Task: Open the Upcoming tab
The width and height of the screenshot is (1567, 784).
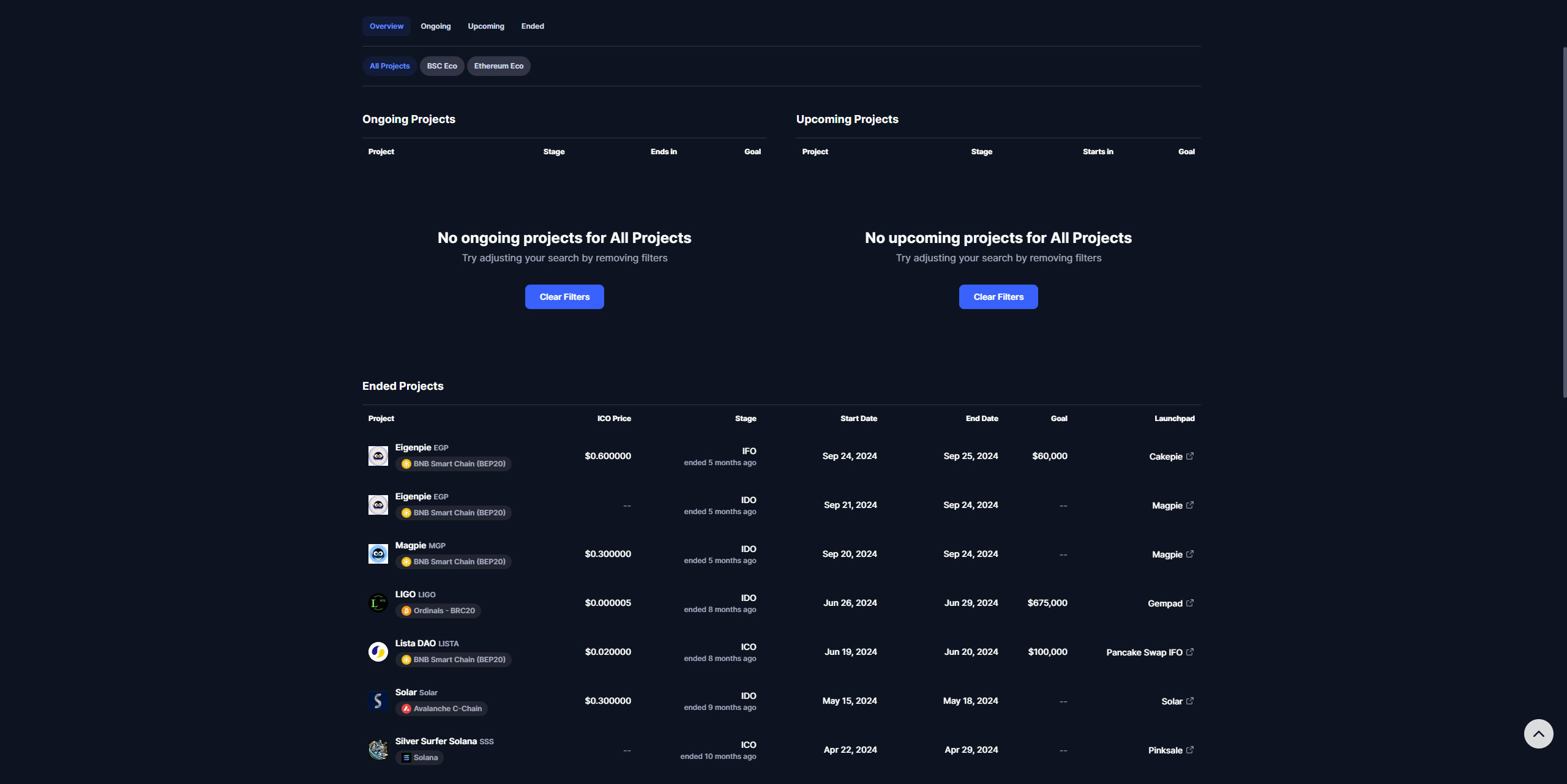Action: coord(485,26)
